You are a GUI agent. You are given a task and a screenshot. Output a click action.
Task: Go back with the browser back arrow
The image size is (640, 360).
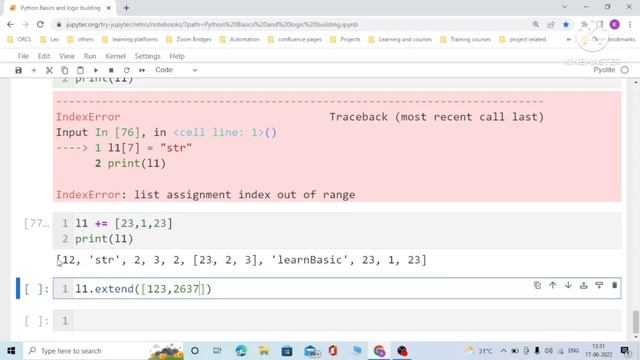(x=10, y=24)
